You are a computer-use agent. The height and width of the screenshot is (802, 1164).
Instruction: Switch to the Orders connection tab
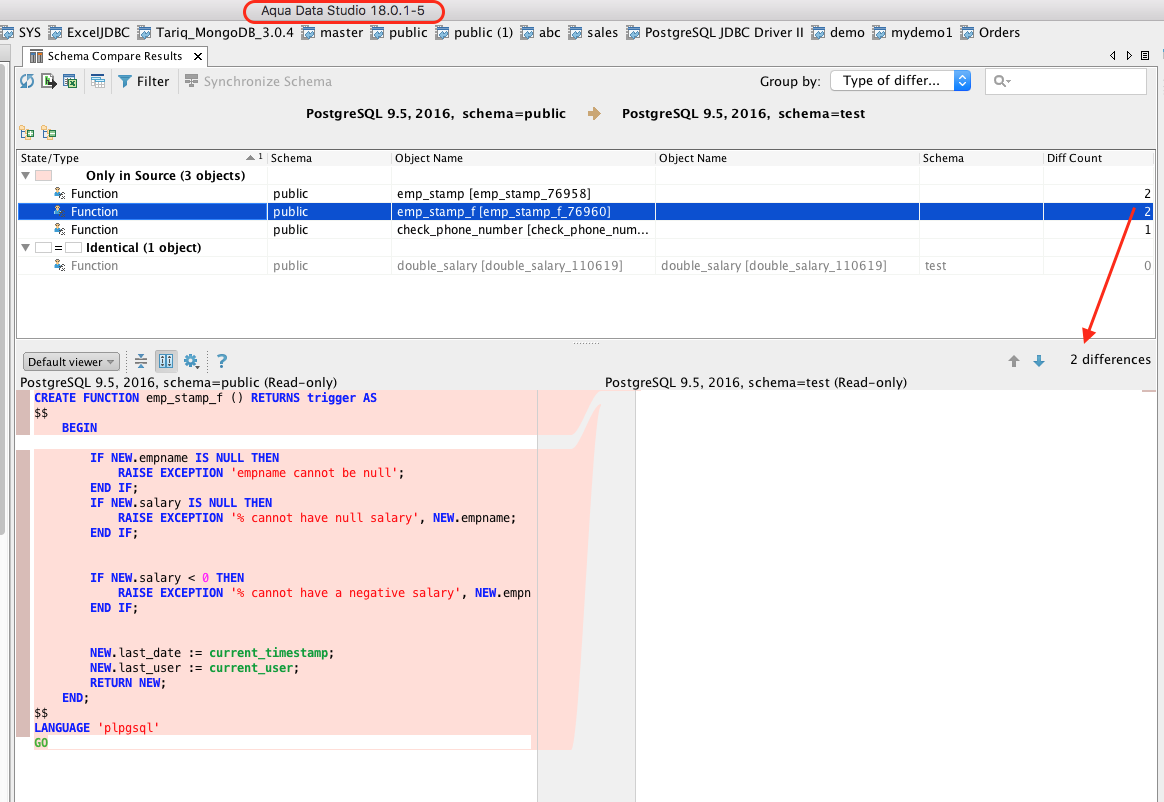(990, 33)
